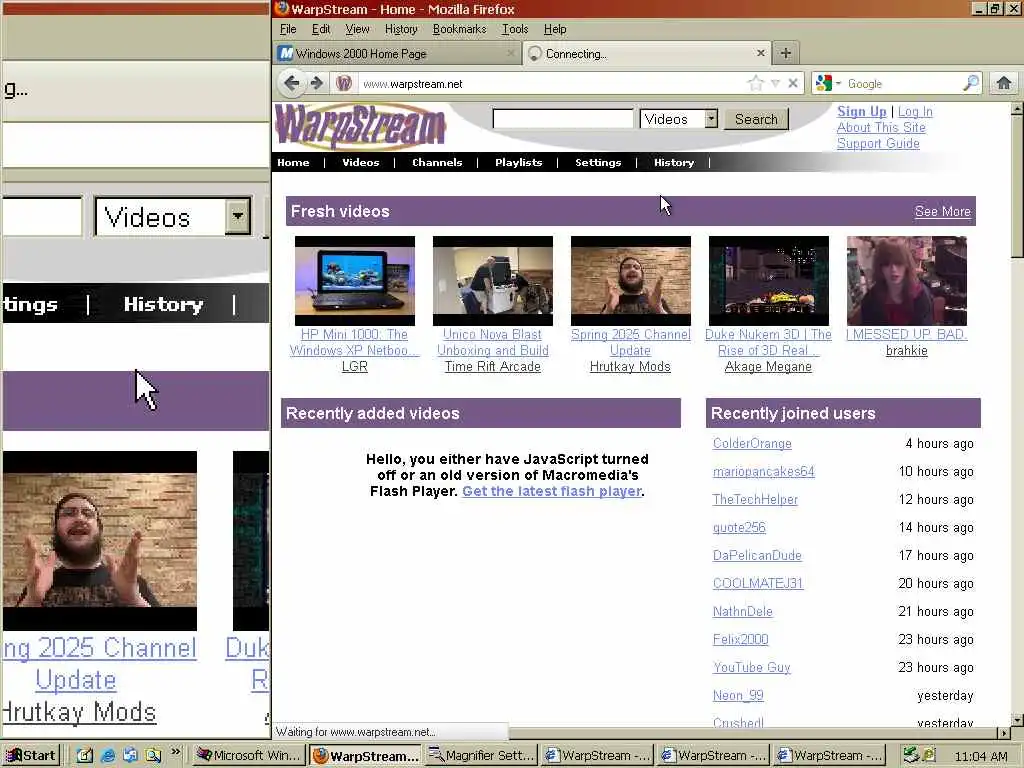
Task: Open the address bar history dropdown arrow
Action: point(775,84)
